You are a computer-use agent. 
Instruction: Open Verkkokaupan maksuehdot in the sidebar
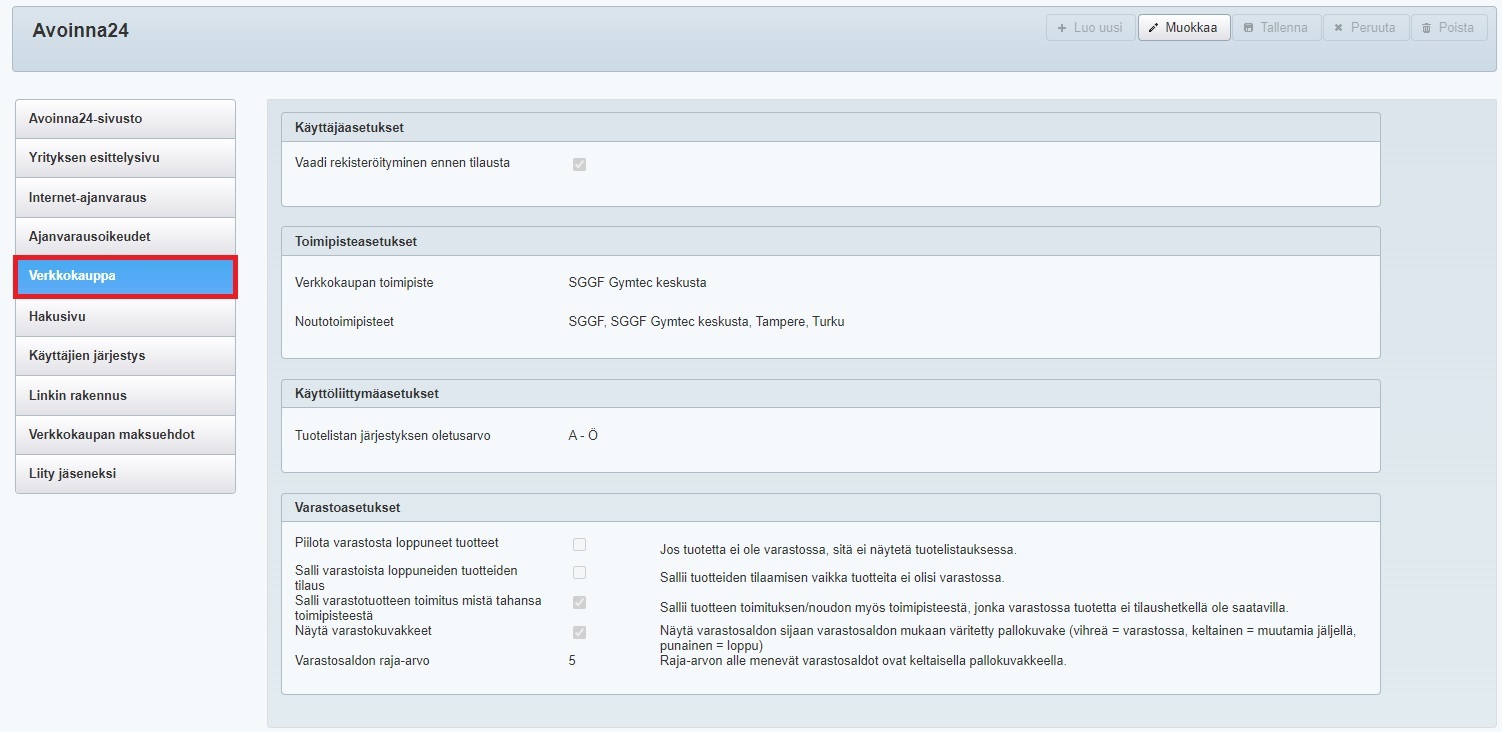point(125,435)
